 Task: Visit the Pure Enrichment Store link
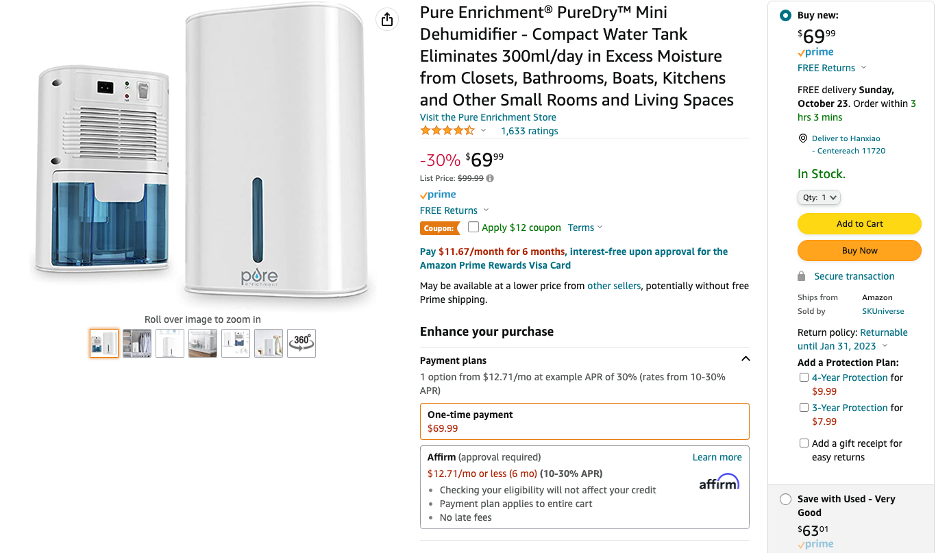tap(488, 117)
